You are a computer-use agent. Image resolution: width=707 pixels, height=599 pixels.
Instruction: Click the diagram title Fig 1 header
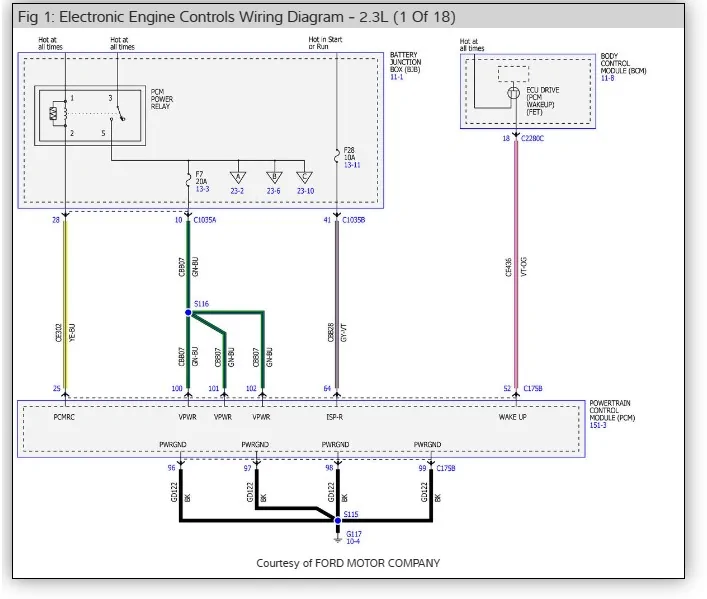[x=237, y=17]
